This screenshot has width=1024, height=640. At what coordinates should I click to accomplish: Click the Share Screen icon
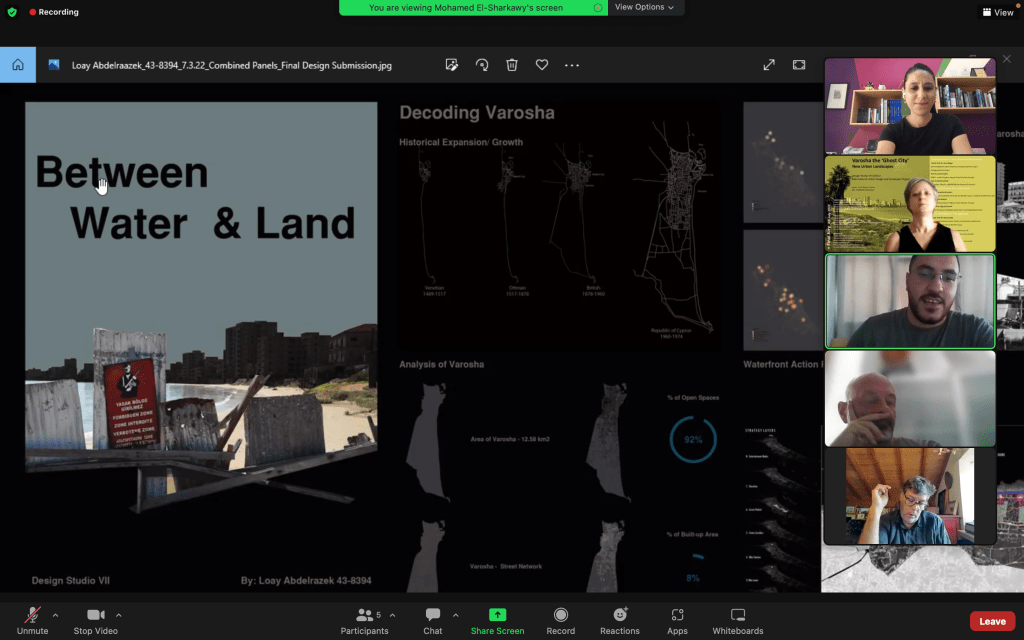(x=497, y=615)
